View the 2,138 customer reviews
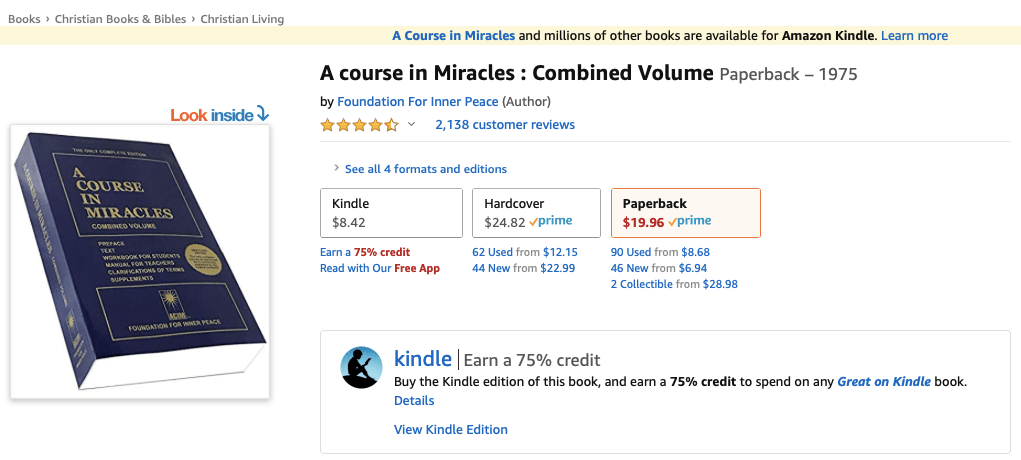This screenshot has width=1021, height=460. pyautogui.click(x=505, y=125)
